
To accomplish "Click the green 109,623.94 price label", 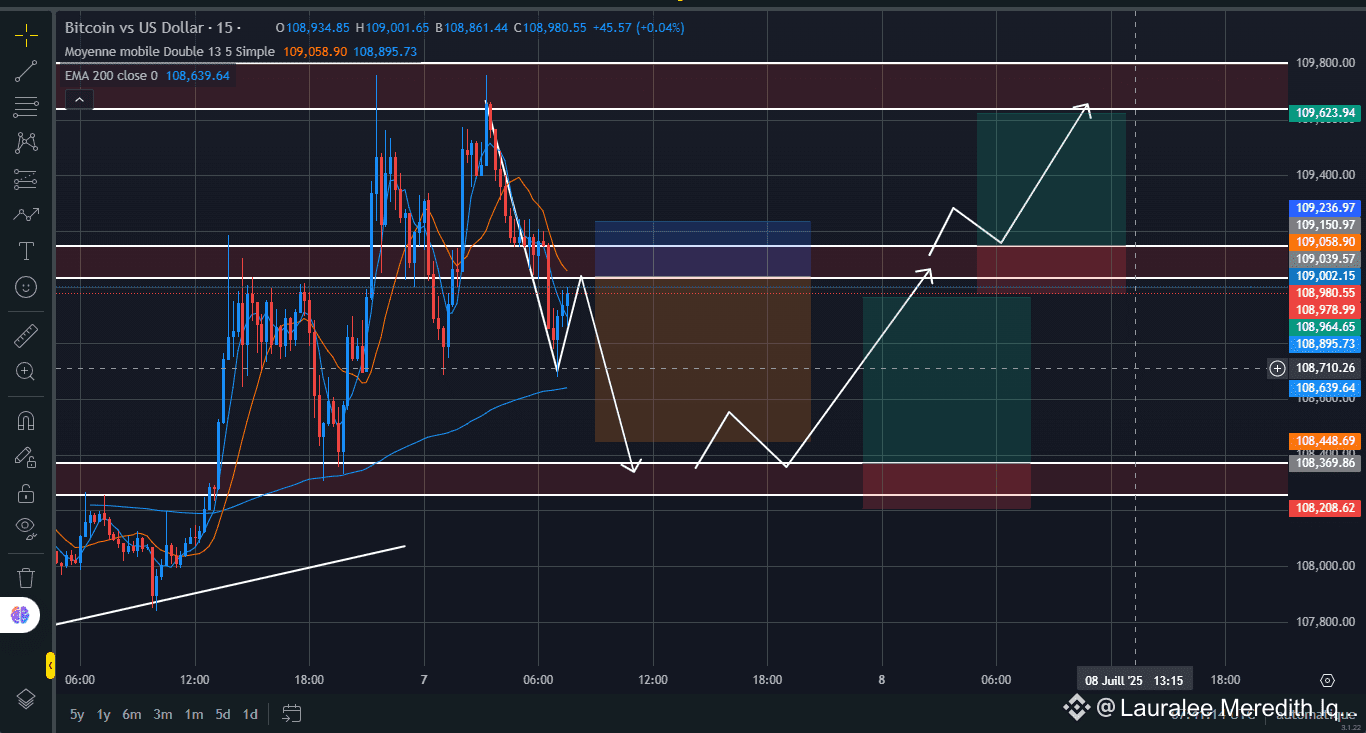I will point(1326,113).
